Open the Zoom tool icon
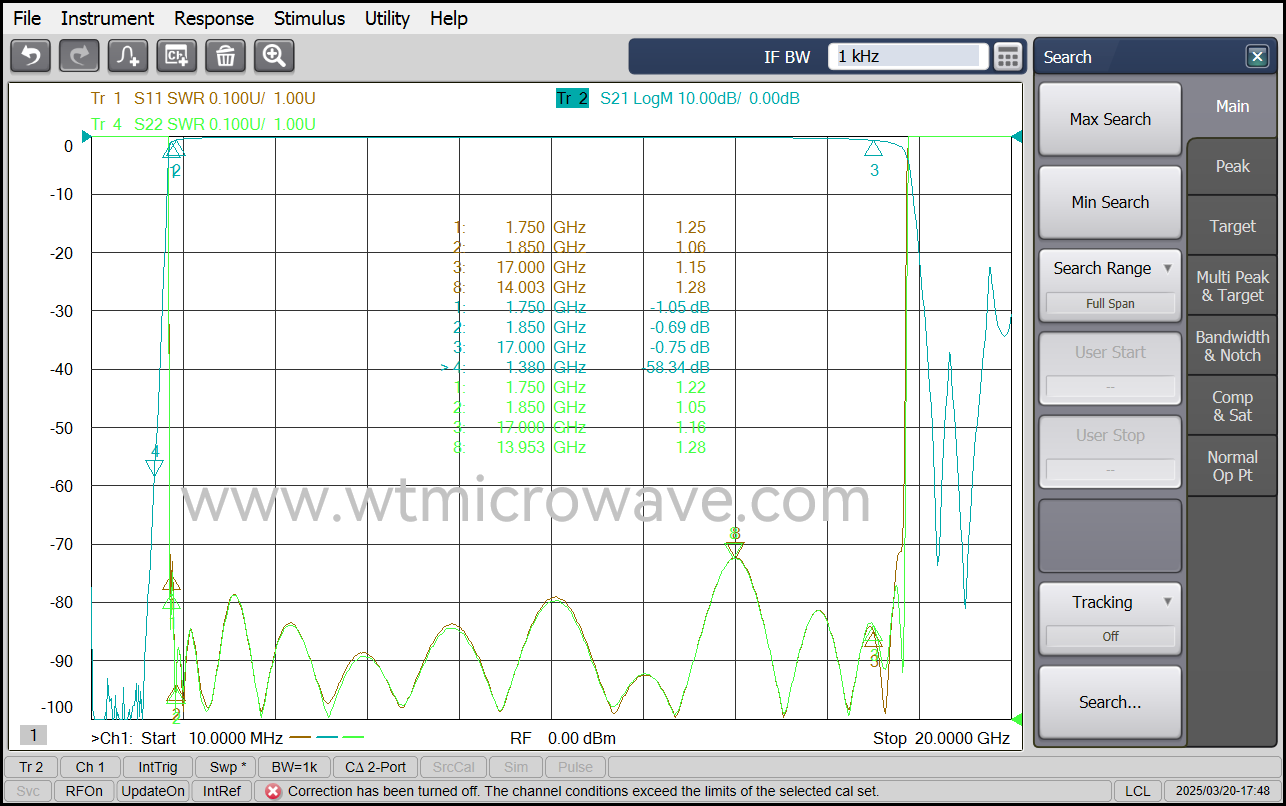 [x=273, y=56]
